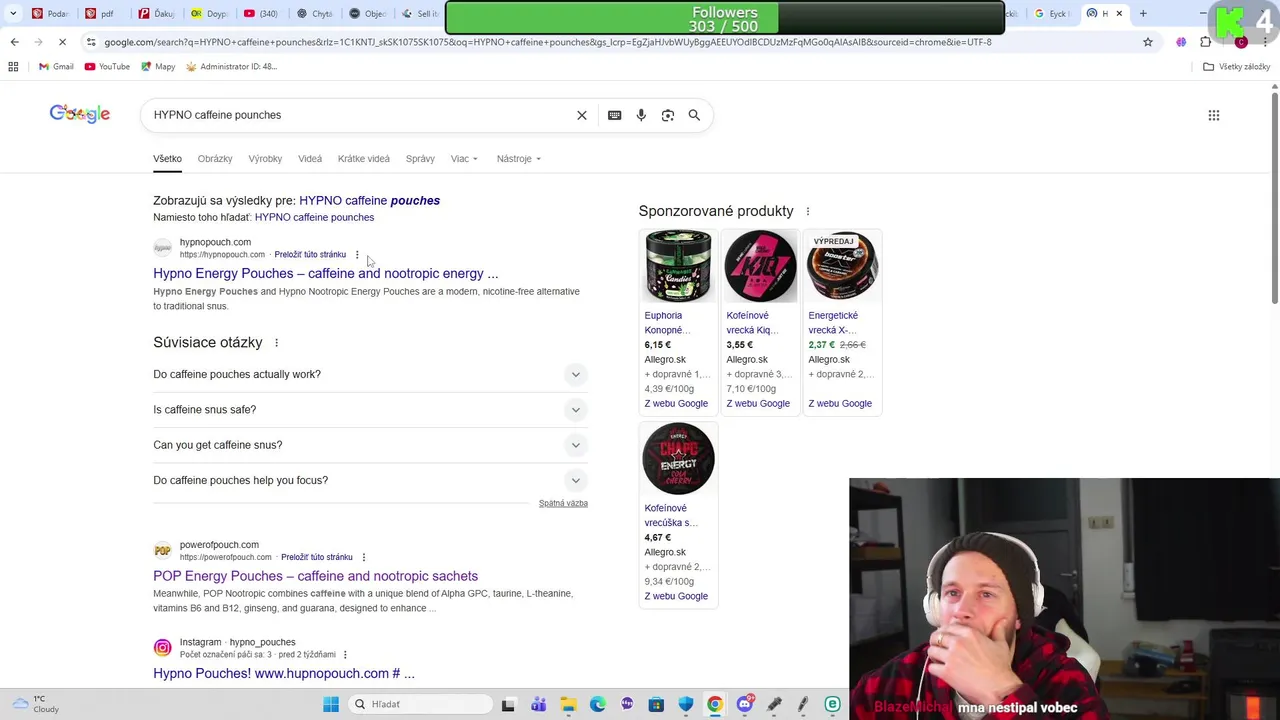Switch to 'Výrobky' products tab
Screen dimensions: 1280x720
point(265,159)
